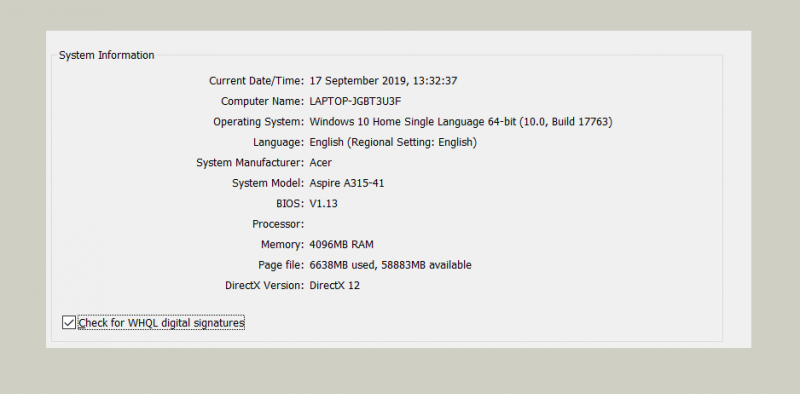The width and height of the screenshot is (800, 394).
Task: Click the System Manufacturer value Acer
Action: click(x=320, y=163)
